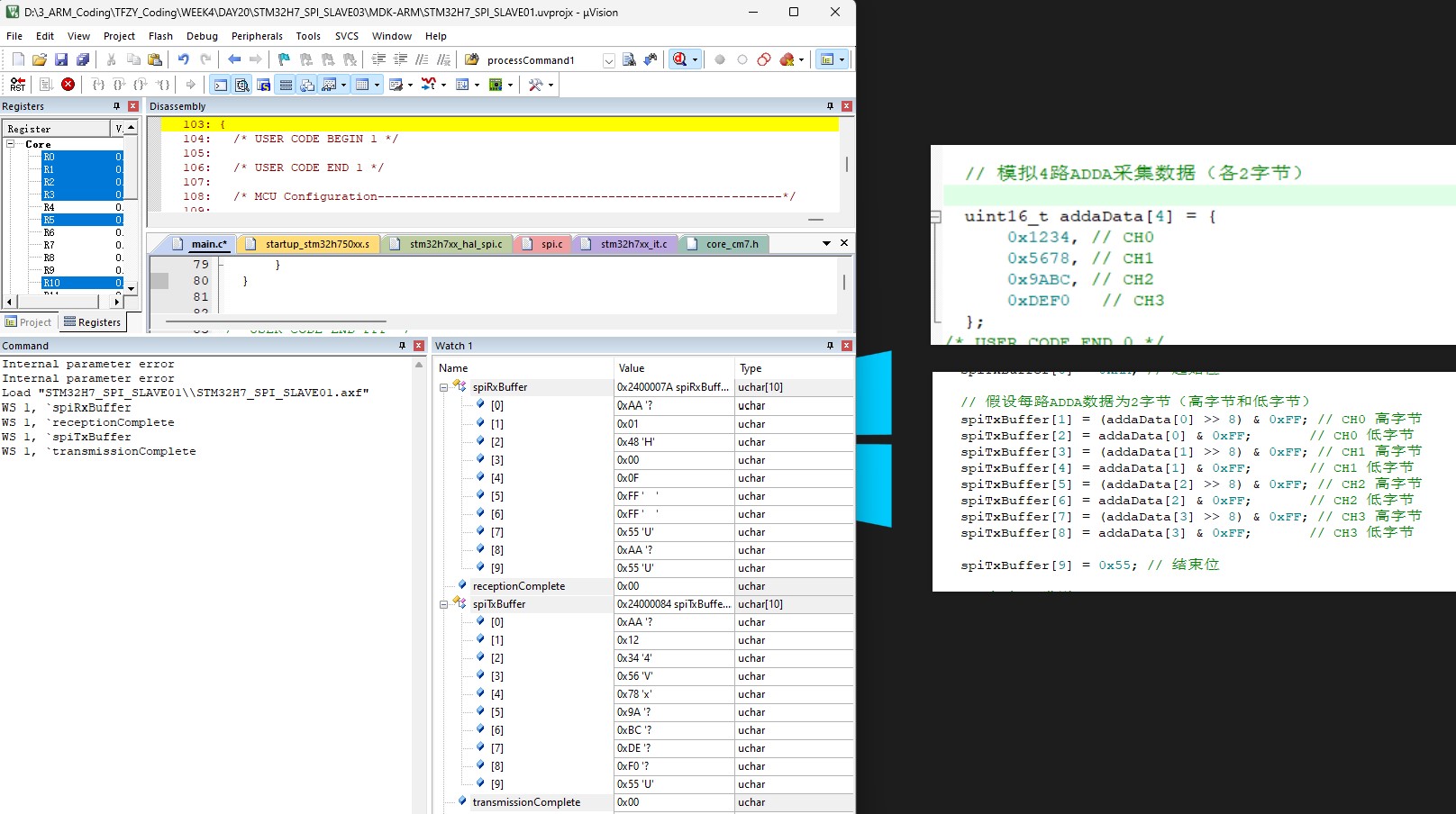Show next statement arrow icon
This screenshot has height=814, width=1456.
click(x=190, y=85)
